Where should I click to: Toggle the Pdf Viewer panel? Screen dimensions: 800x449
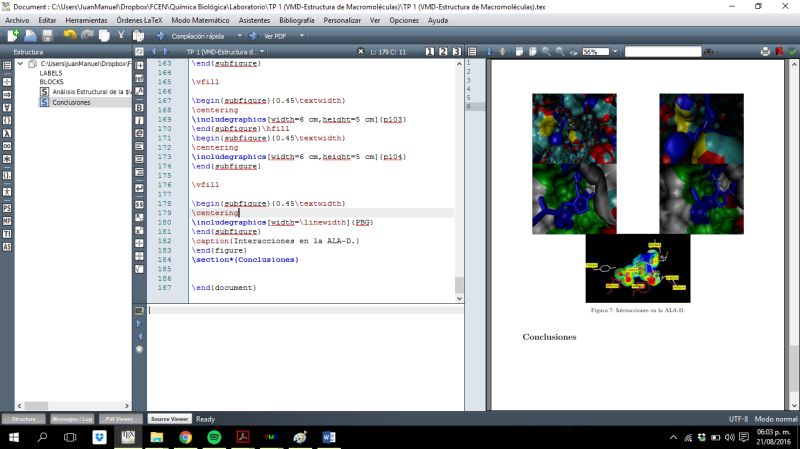point(119,419)
